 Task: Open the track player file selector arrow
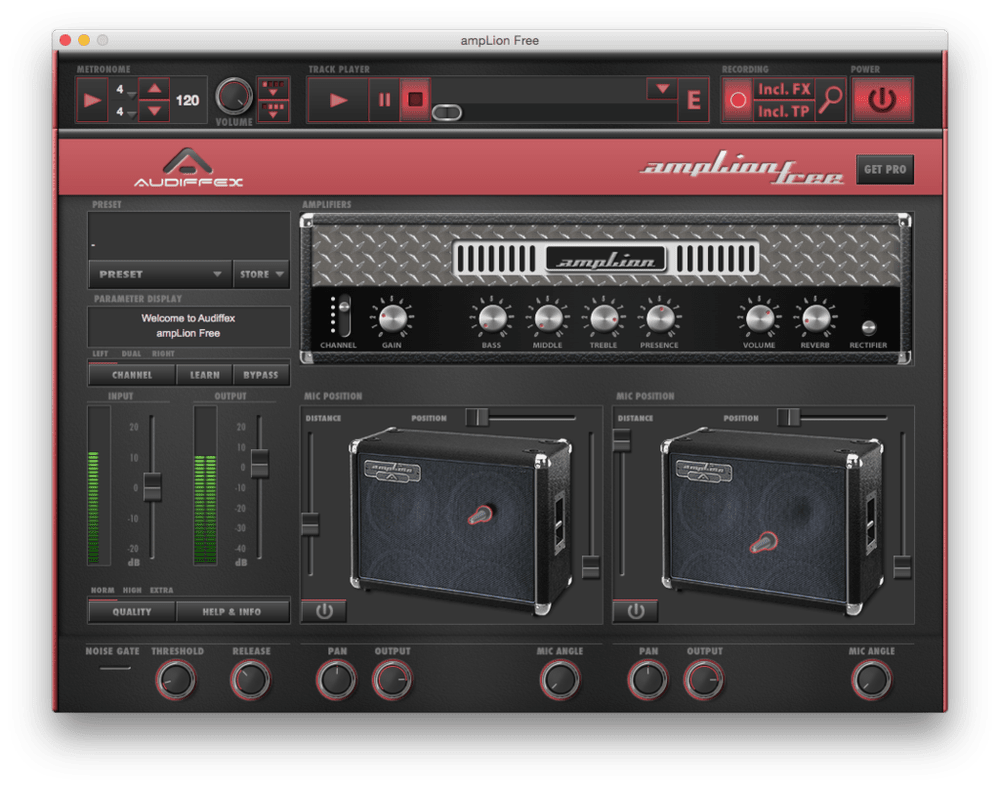661,88
